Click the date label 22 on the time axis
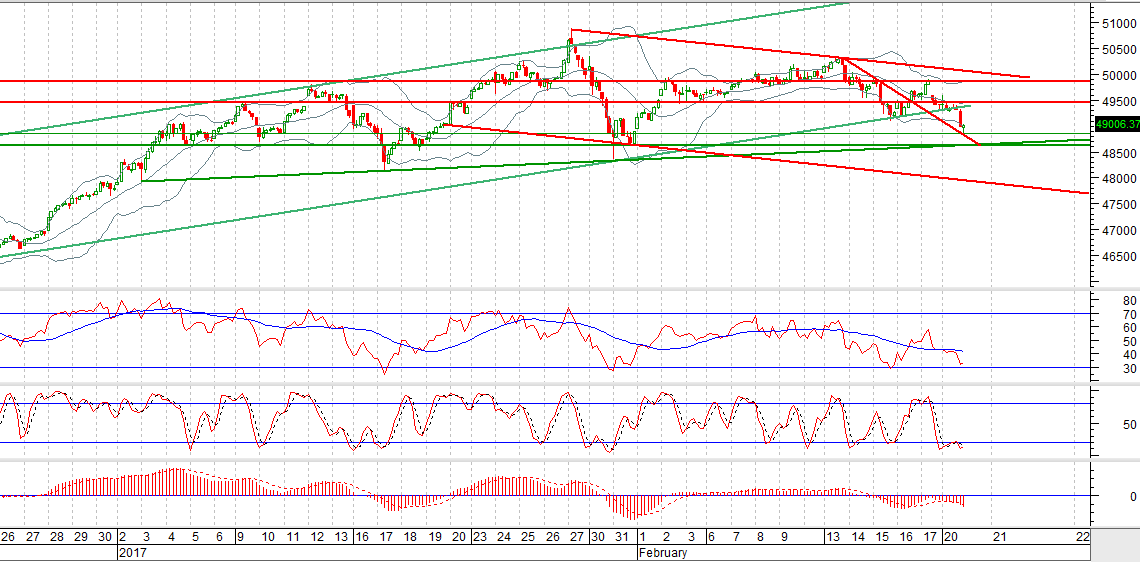 click(1083, 537)
